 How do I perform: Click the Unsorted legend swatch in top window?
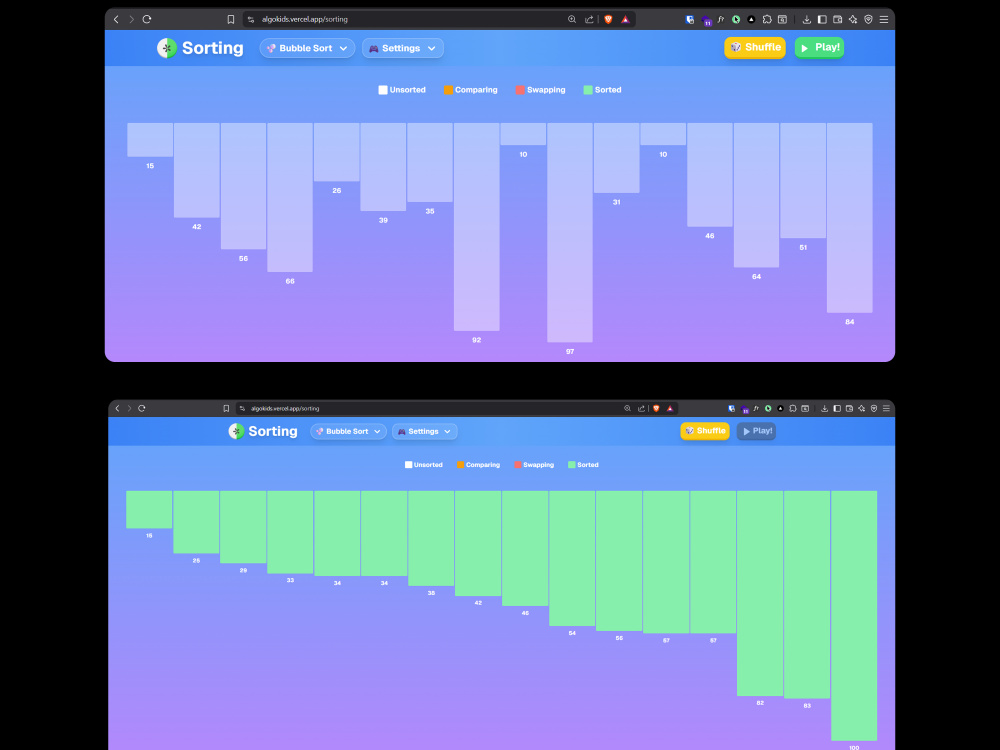coord(383,90)
